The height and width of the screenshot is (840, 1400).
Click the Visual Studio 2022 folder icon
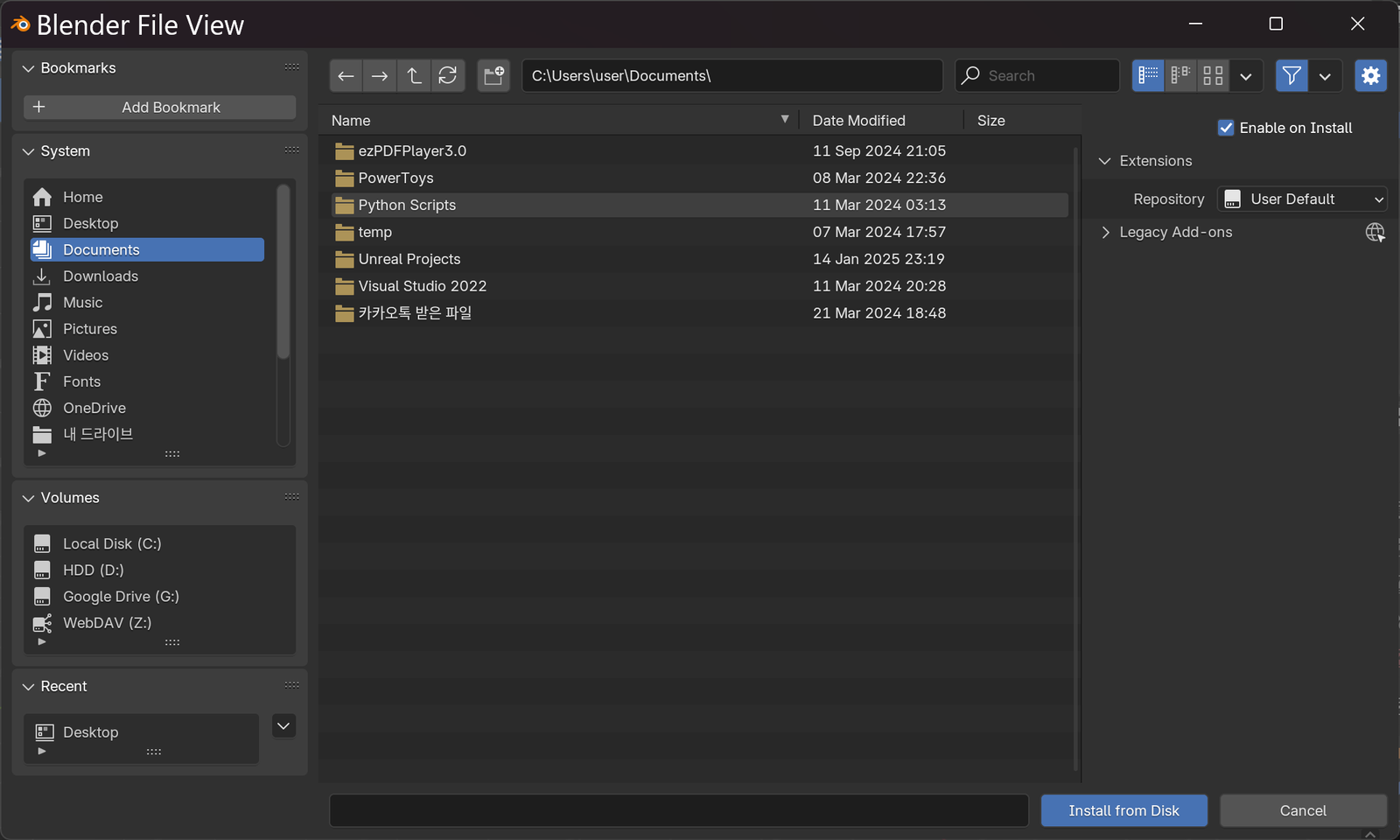[x=345, y=287]
